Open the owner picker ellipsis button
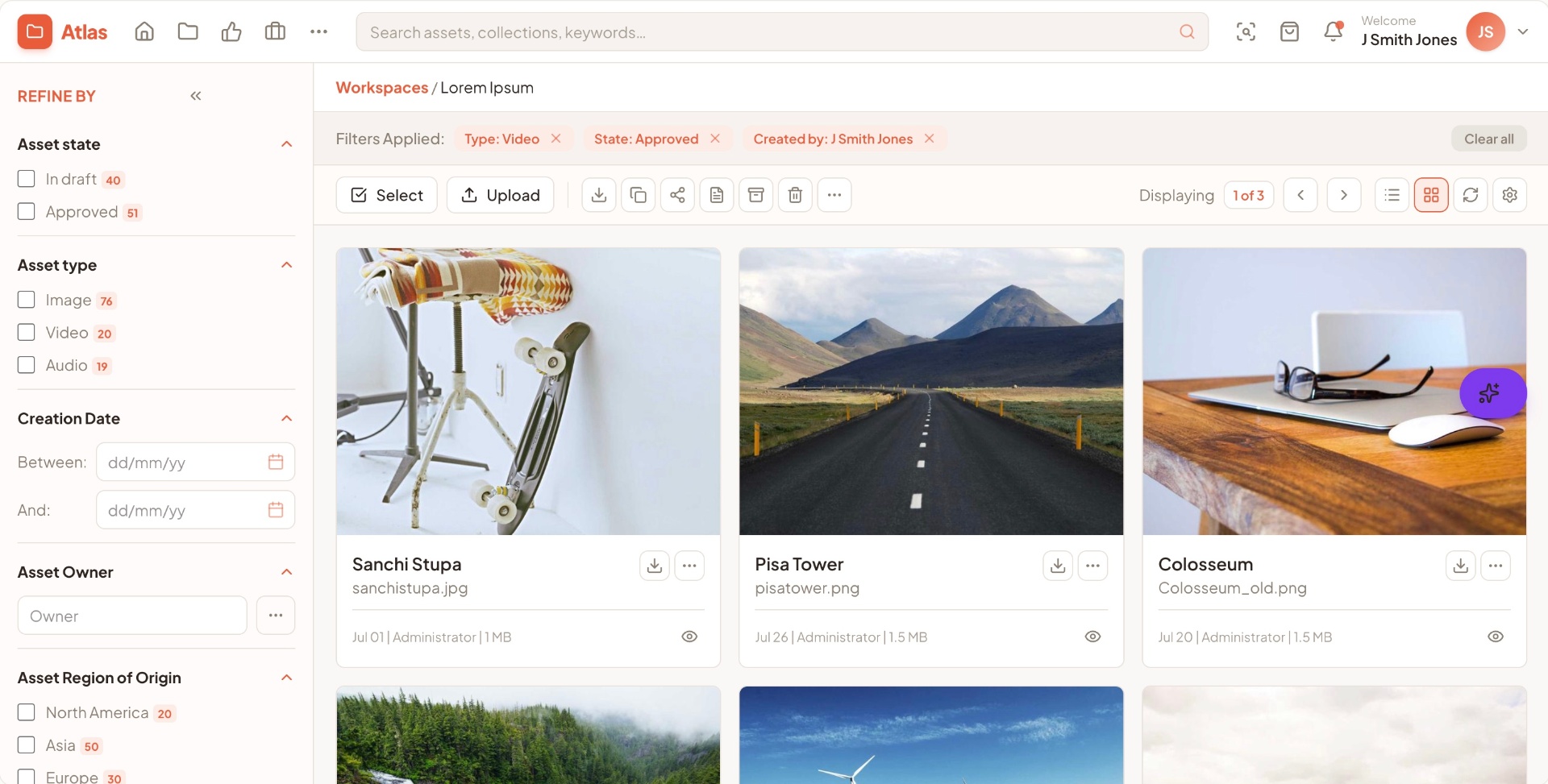Screen dimensions: 1548x784 click(276, 616)
